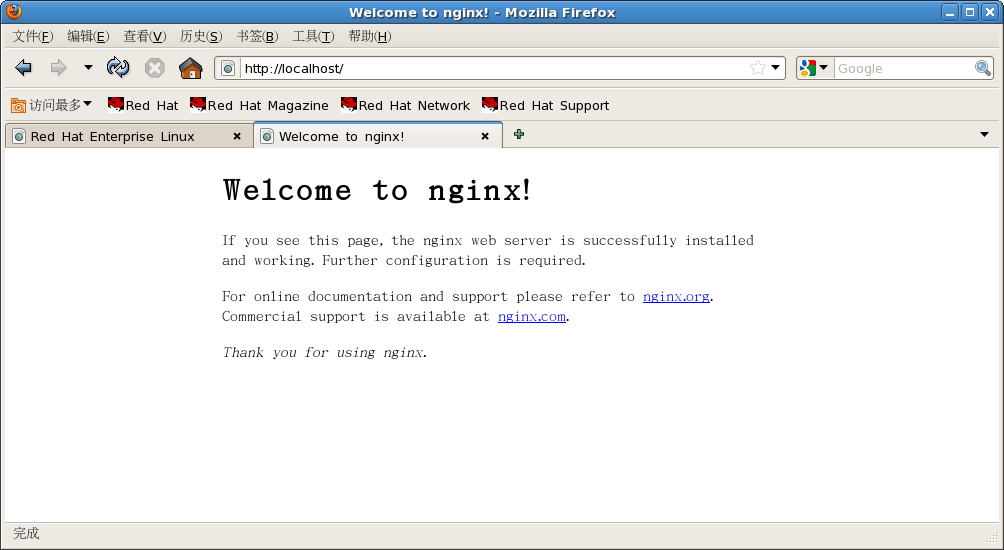1004x550 pixels.
Task: Bookmark this page with the star icon
Action: [757, 68]
